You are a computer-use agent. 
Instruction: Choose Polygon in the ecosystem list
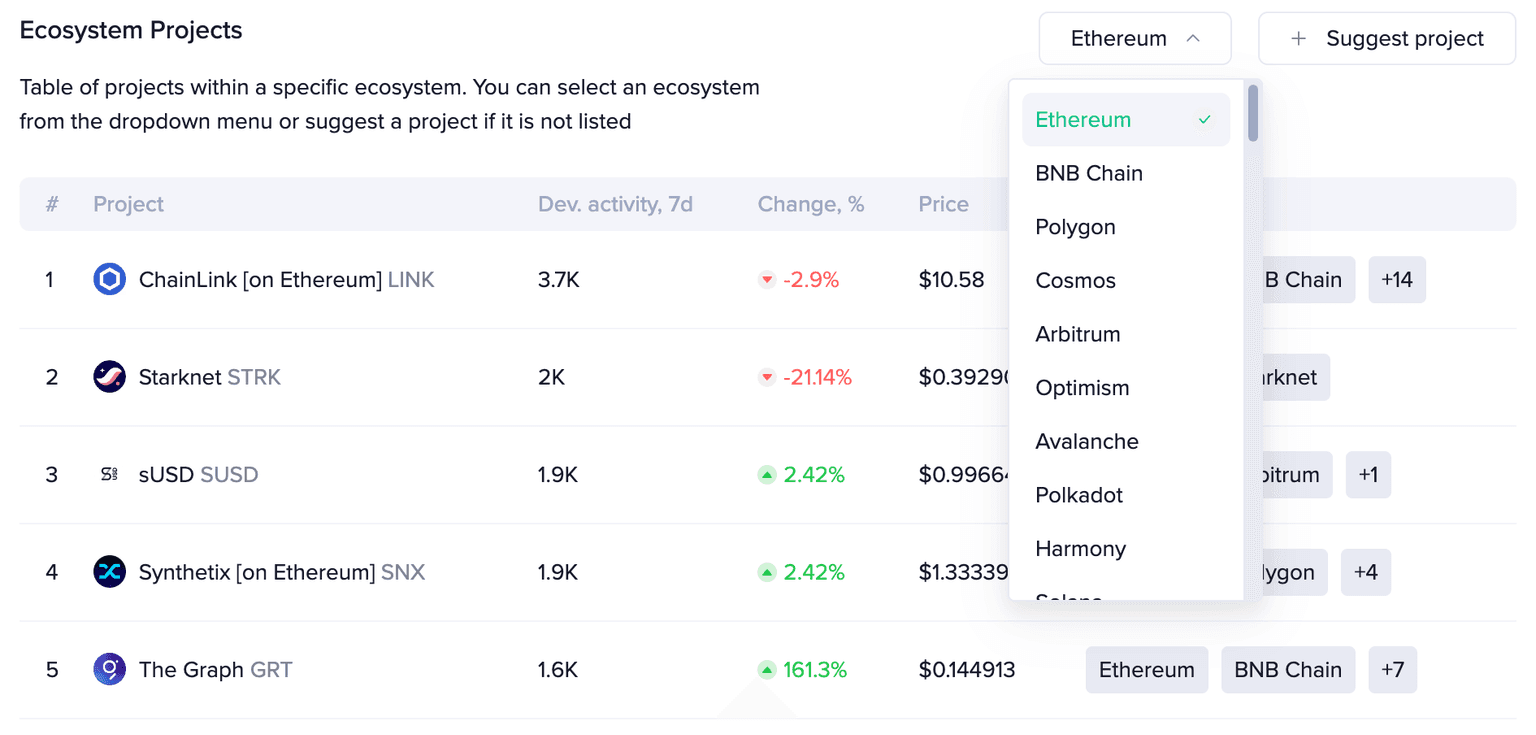pos(1075,227)
